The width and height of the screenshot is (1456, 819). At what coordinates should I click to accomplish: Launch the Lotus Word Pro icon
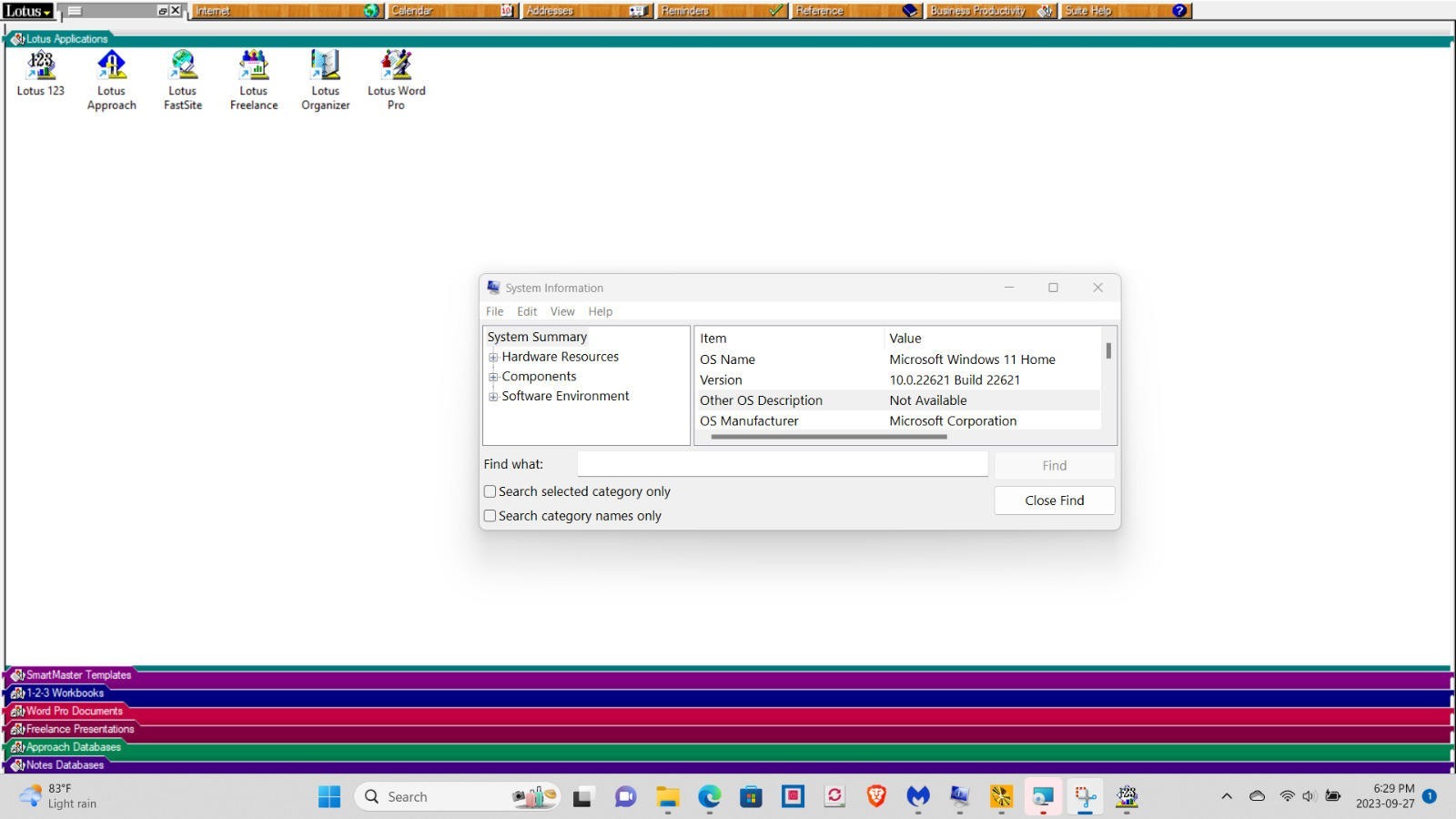point(396,80)
